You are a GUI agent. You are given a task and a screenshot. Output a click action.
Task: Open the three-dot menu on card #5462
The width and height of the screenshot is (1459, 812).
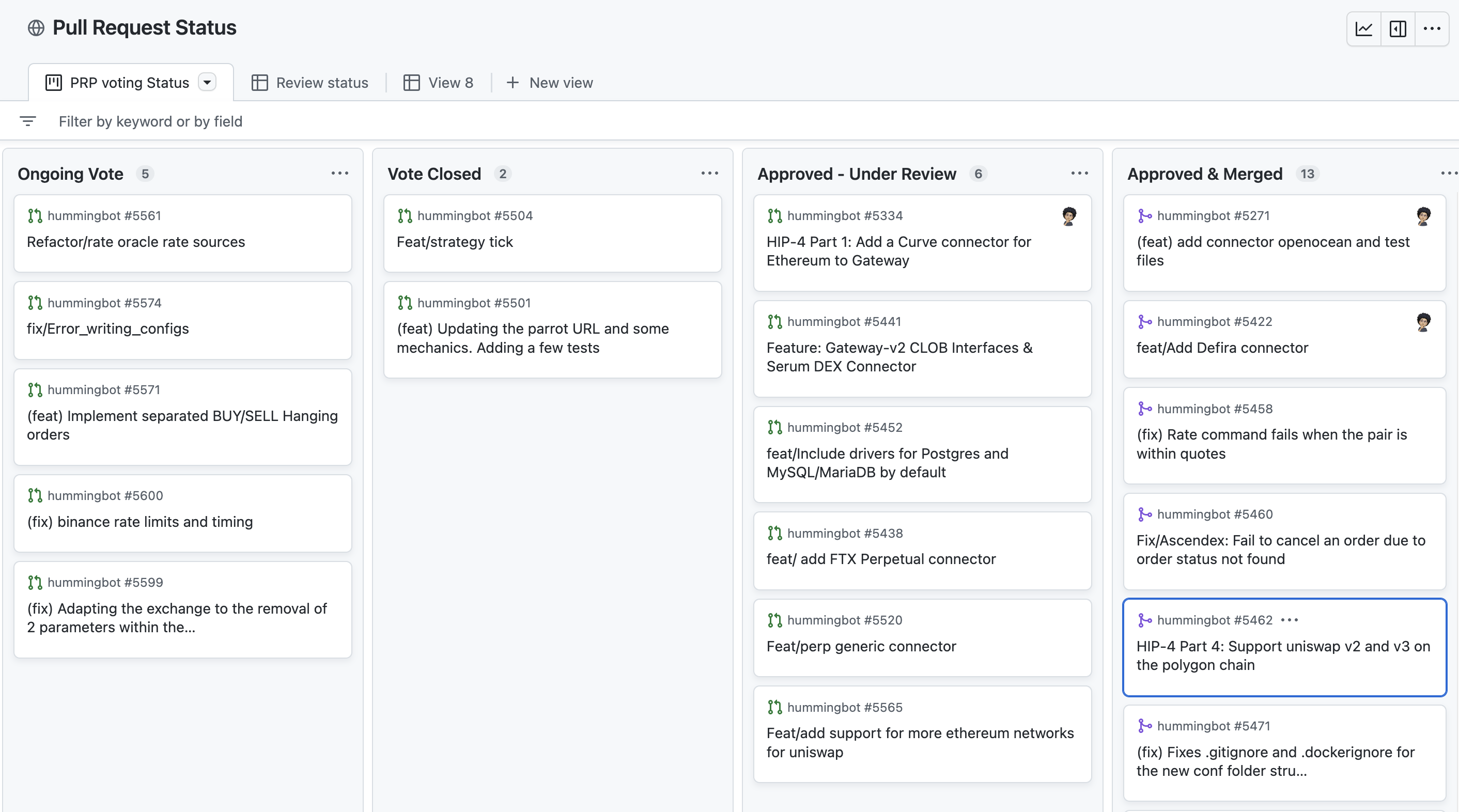click(1290, 620)
